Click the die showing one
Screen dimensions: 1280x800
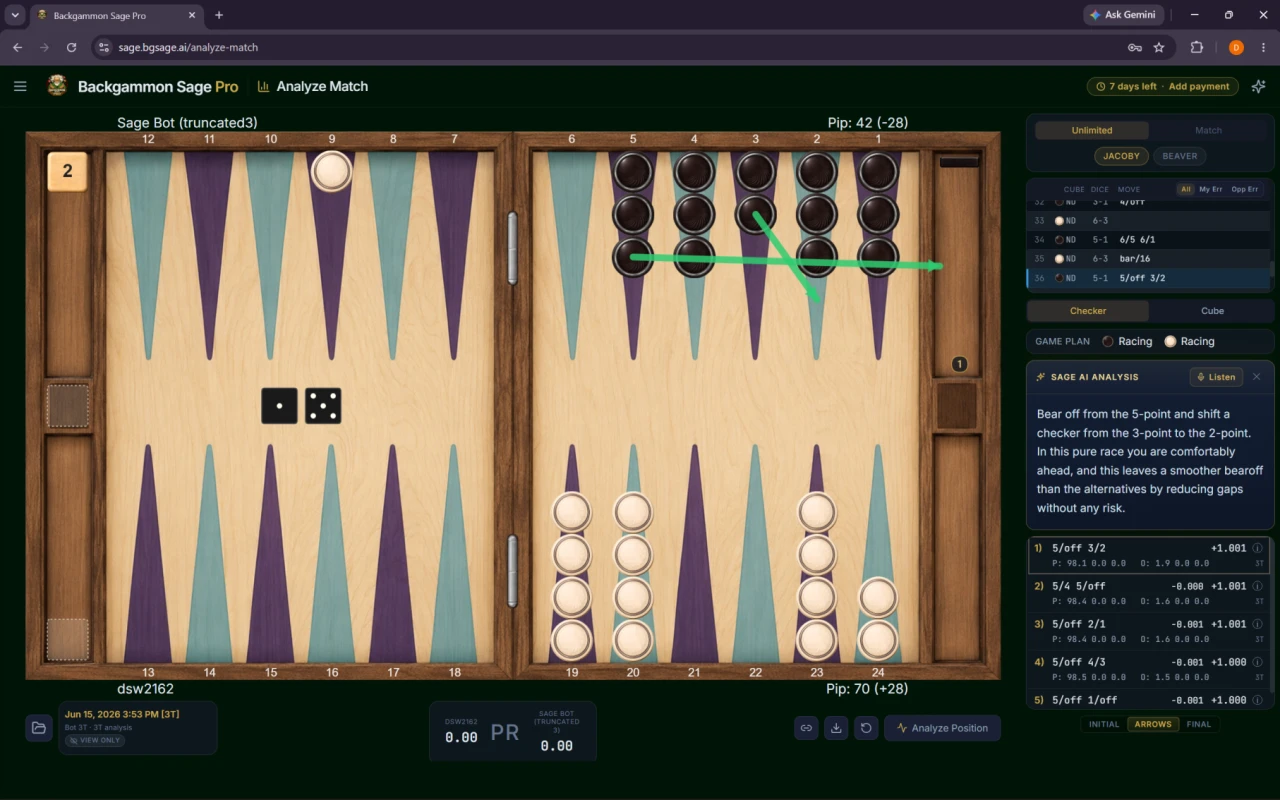279,406
